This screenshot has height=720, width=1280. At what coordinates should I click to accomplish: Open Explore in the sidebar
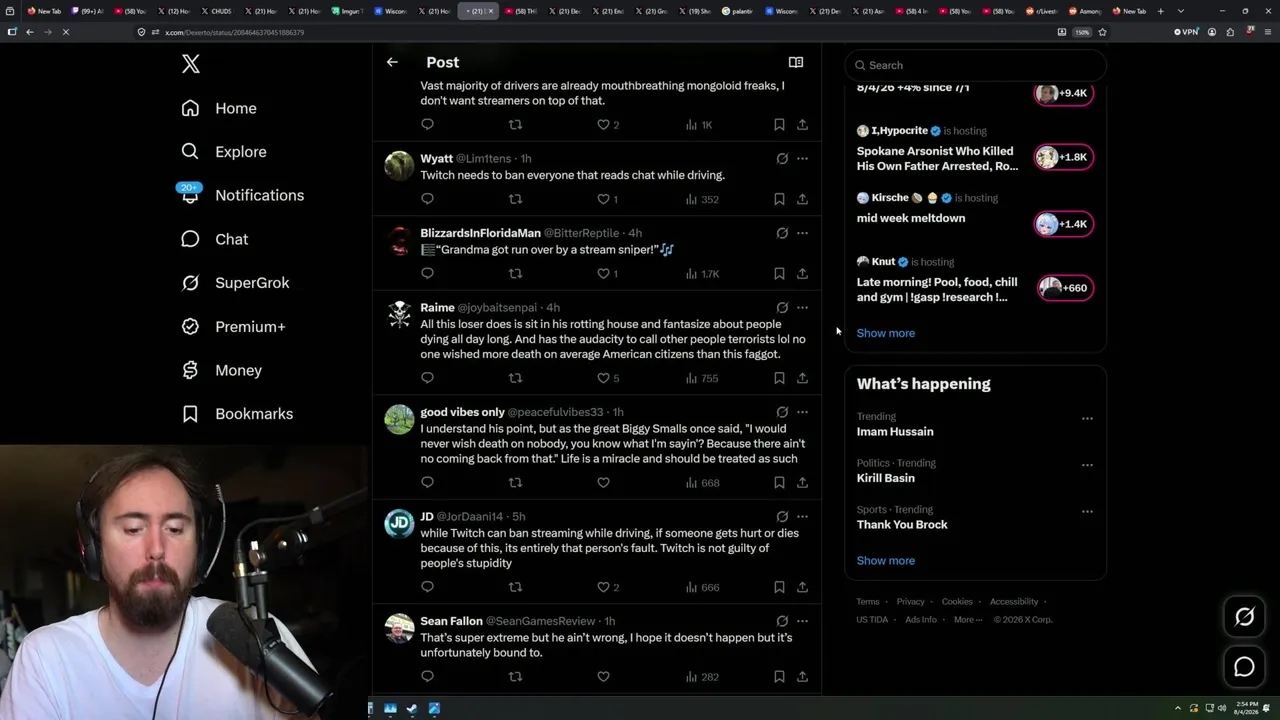[224, 152]
